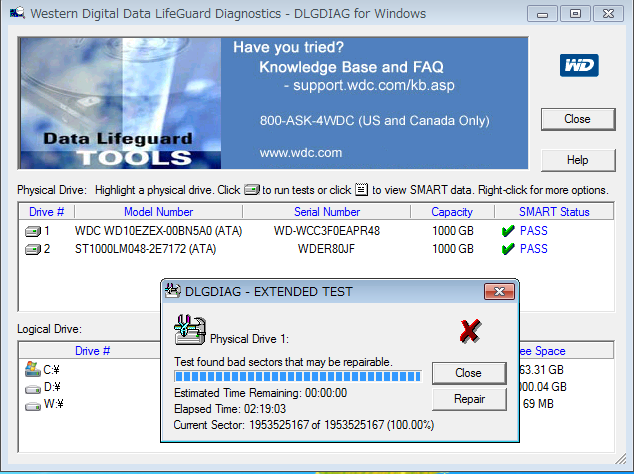
Task: Click 1000 GB capacity of drive 1
Action: point(453,231)
